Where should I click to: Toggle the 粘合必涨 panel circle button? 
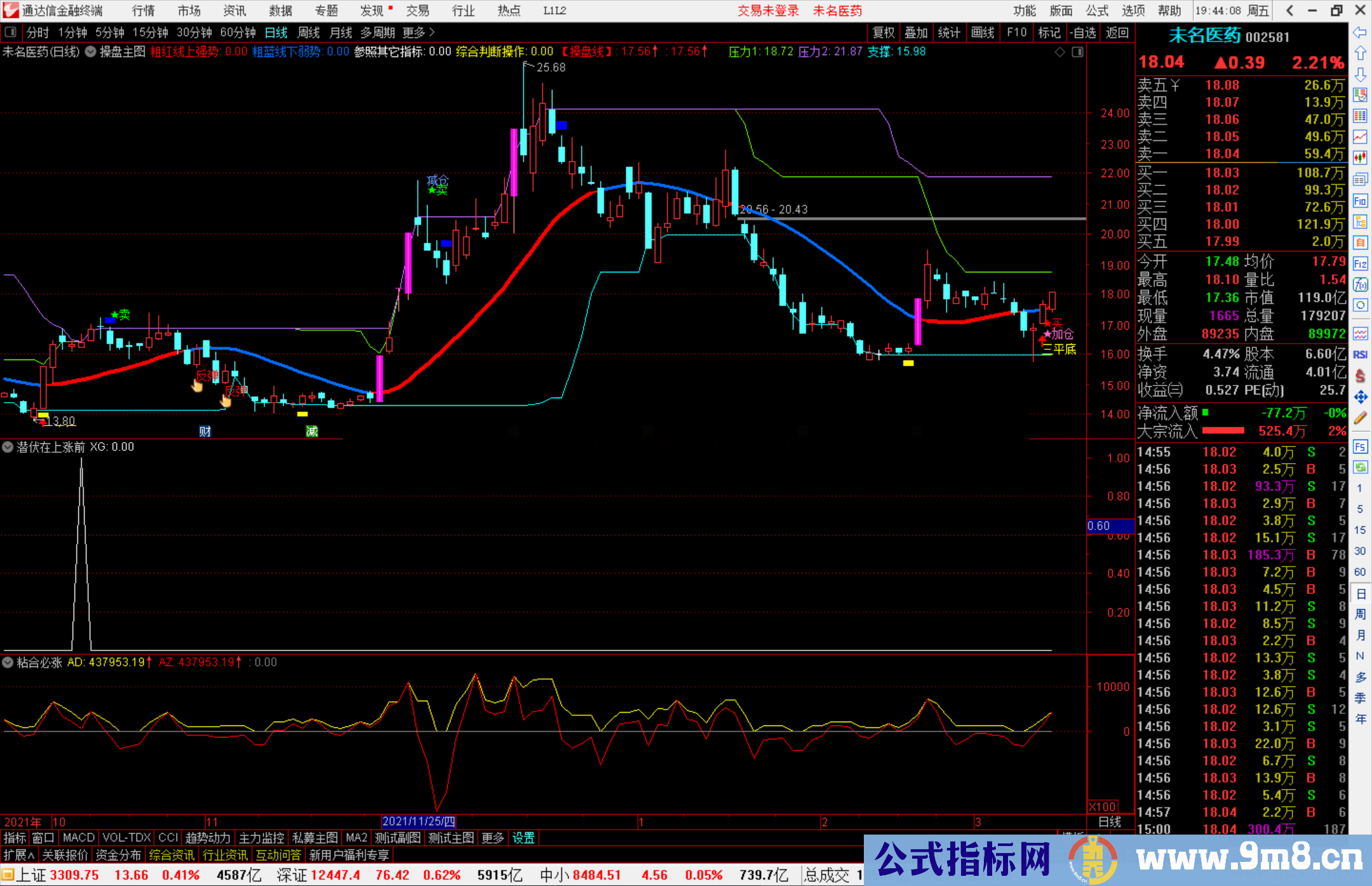tap(8, 662)
